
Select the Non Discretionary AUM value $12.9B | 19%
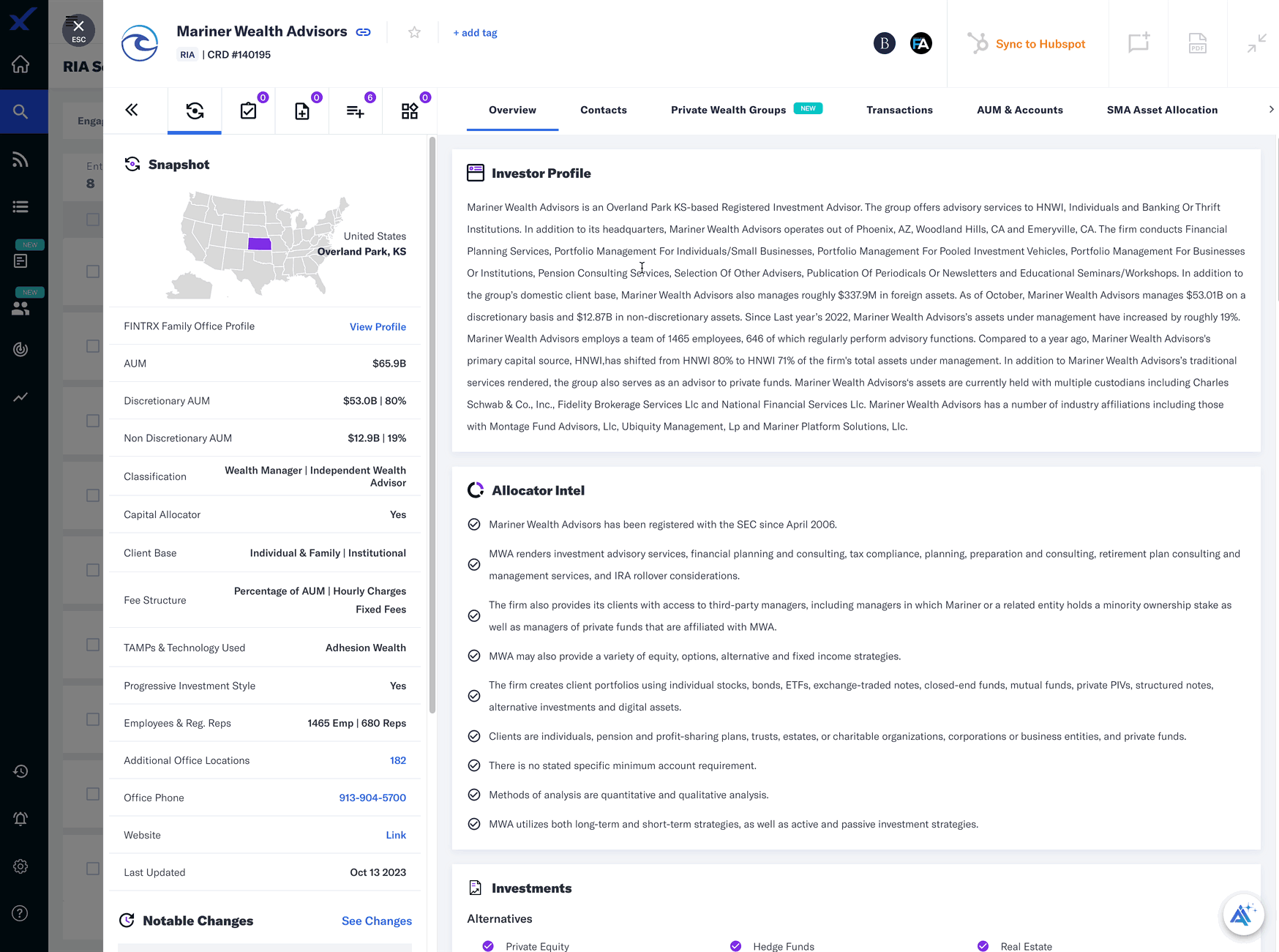tap(377, 438)
